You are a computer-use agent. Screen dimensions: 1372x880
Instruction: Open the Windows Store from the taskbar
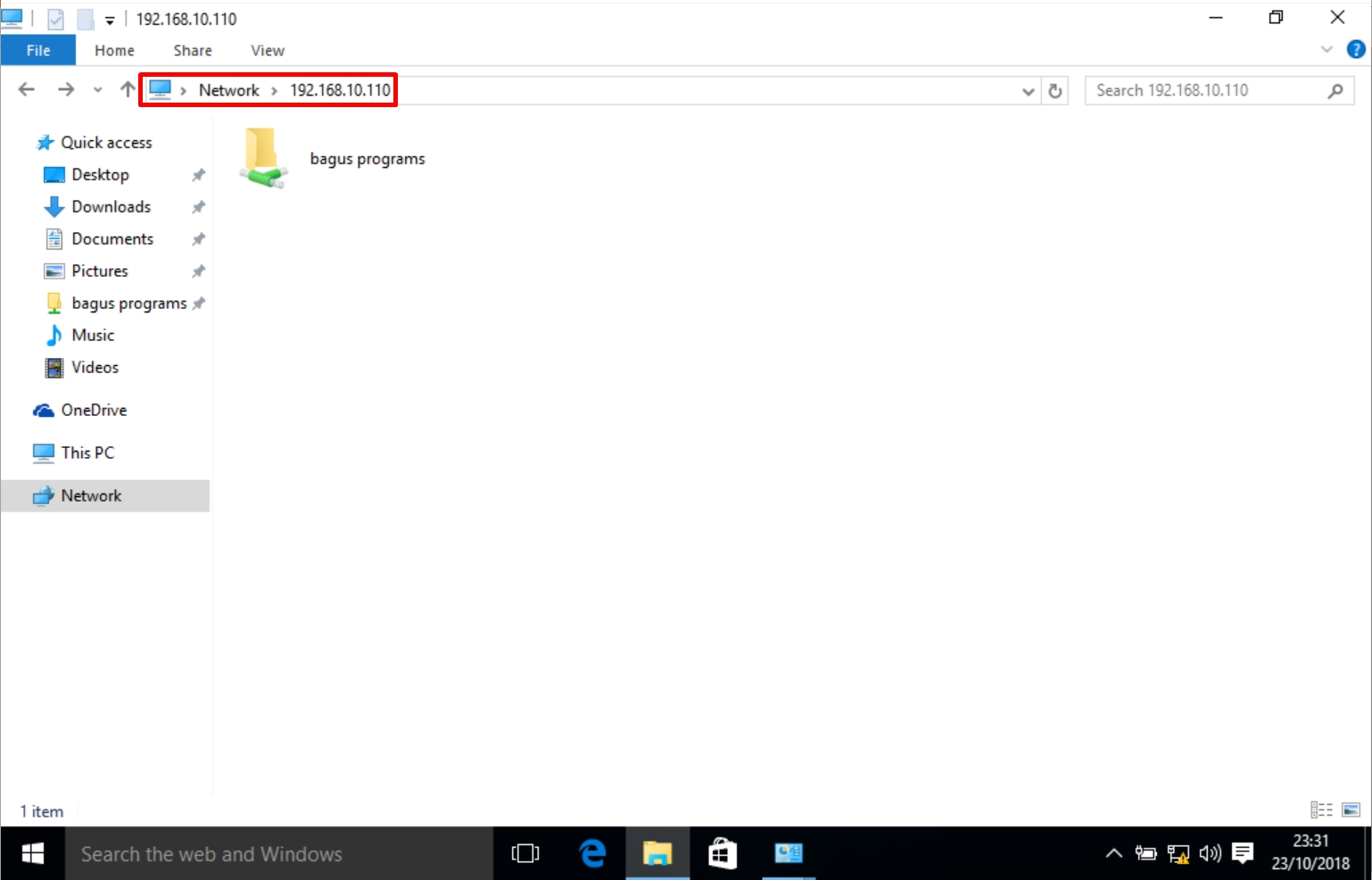point(723,853)
